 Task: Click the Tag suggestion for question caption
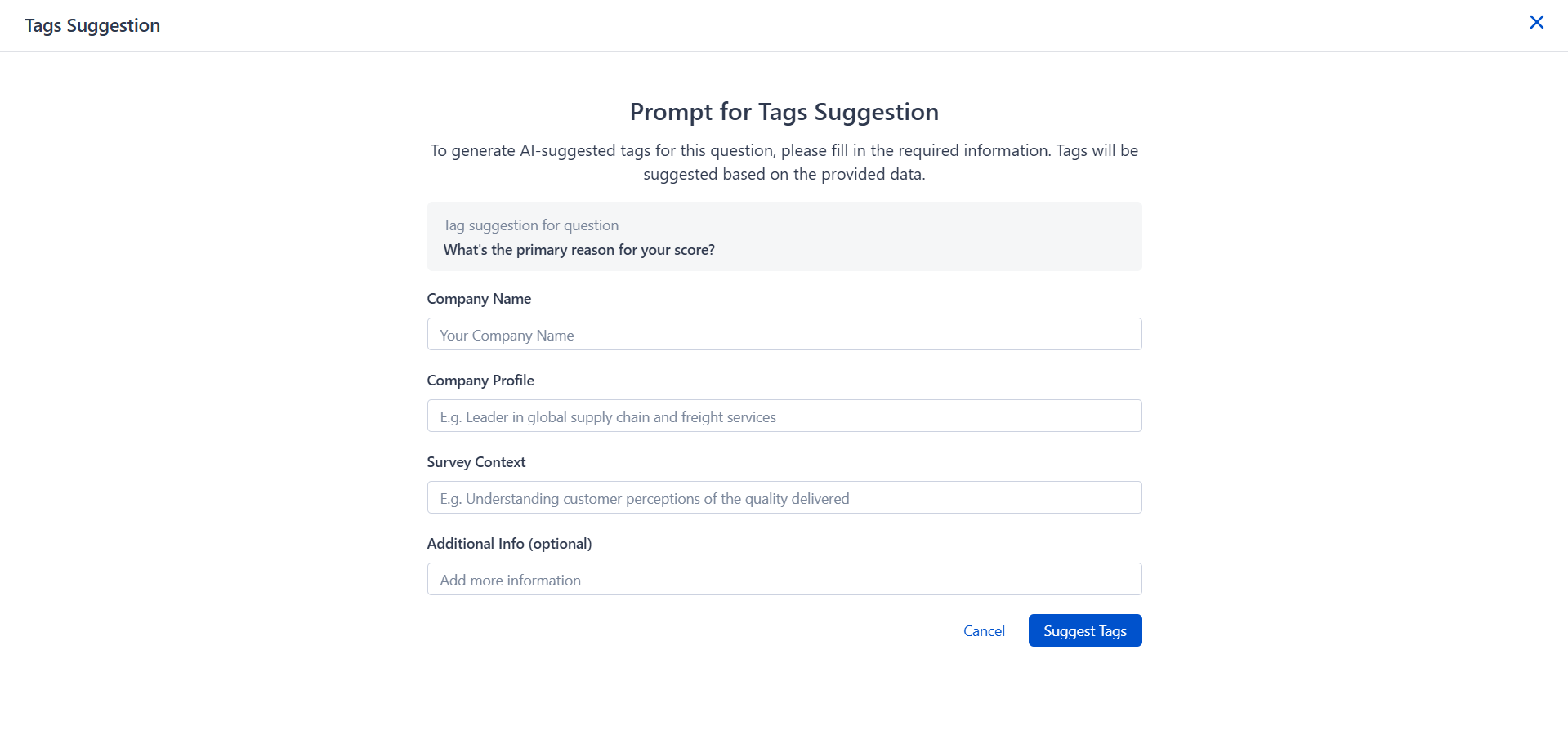[x=531, y=225]
